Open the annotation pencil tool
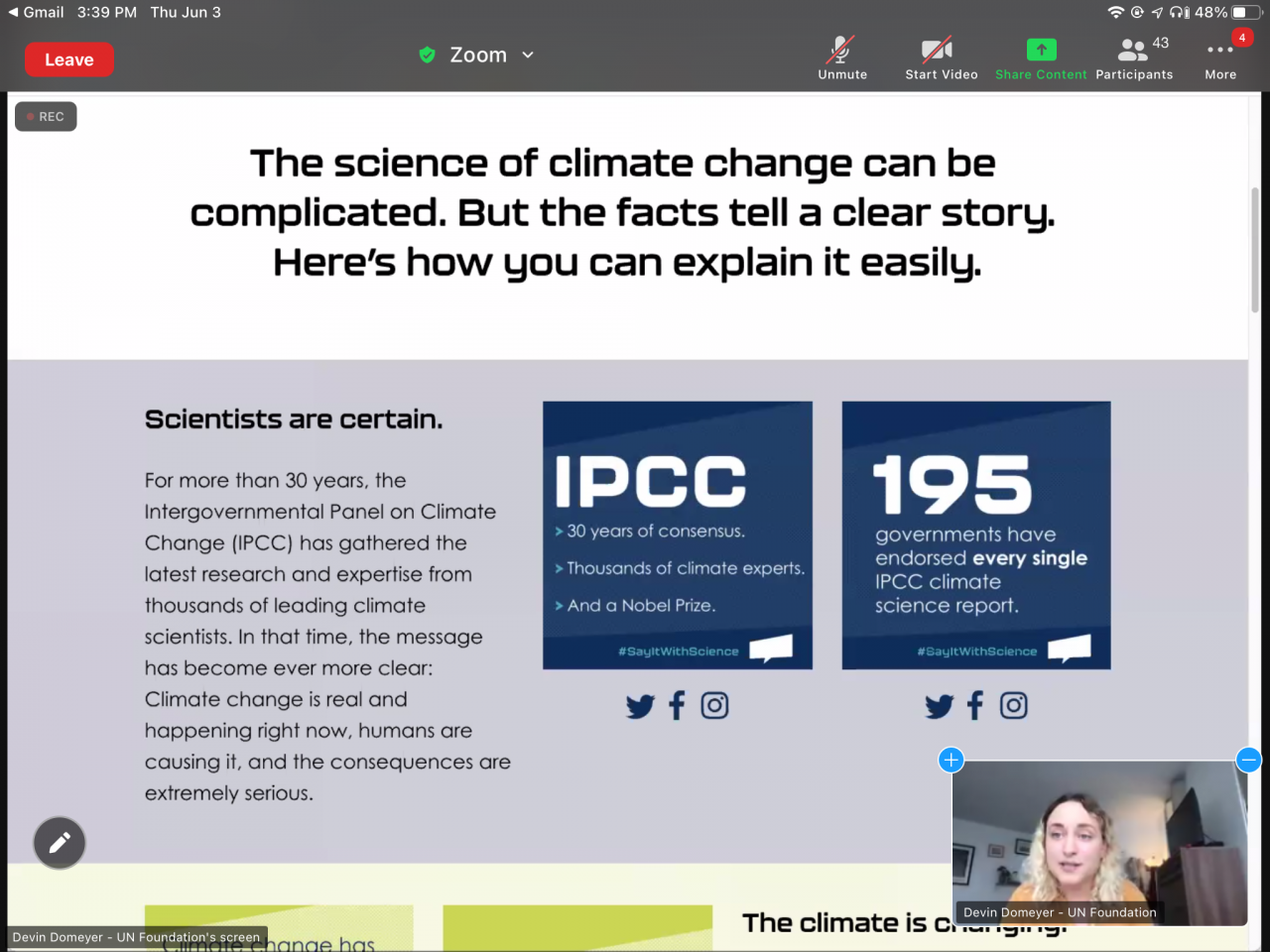The height and width of the screenshot is (952, 1270). [x=60, y=843]
